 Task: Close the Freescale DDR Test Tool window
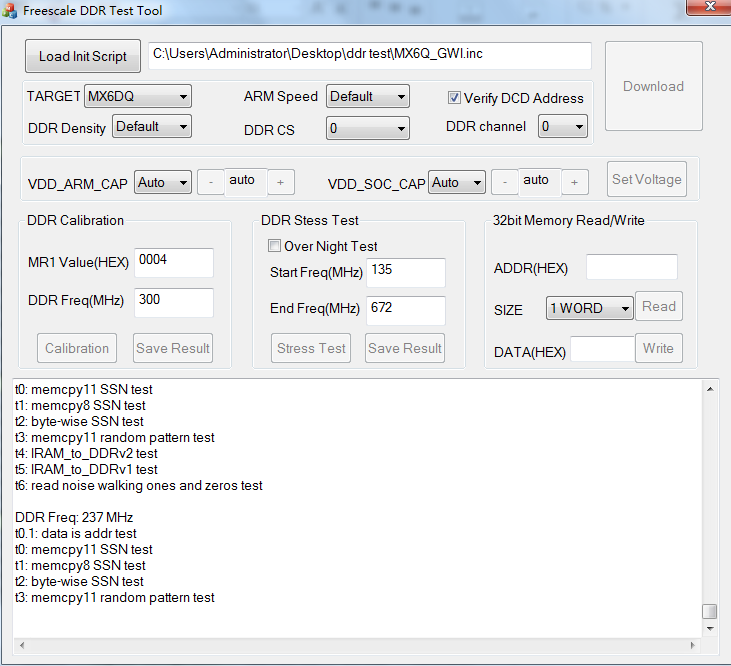709,7
